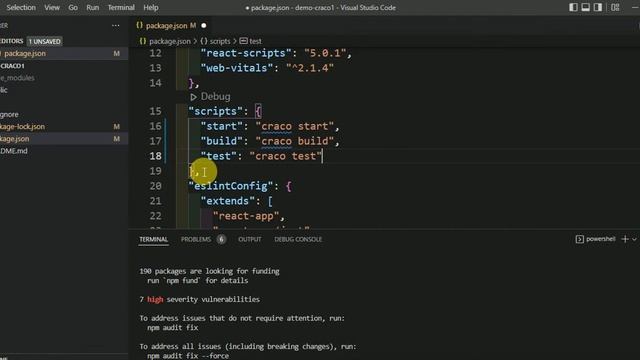640x360 pixels.
Task: Switch to the TERMINAL panel tab
Action: (153, 239)
